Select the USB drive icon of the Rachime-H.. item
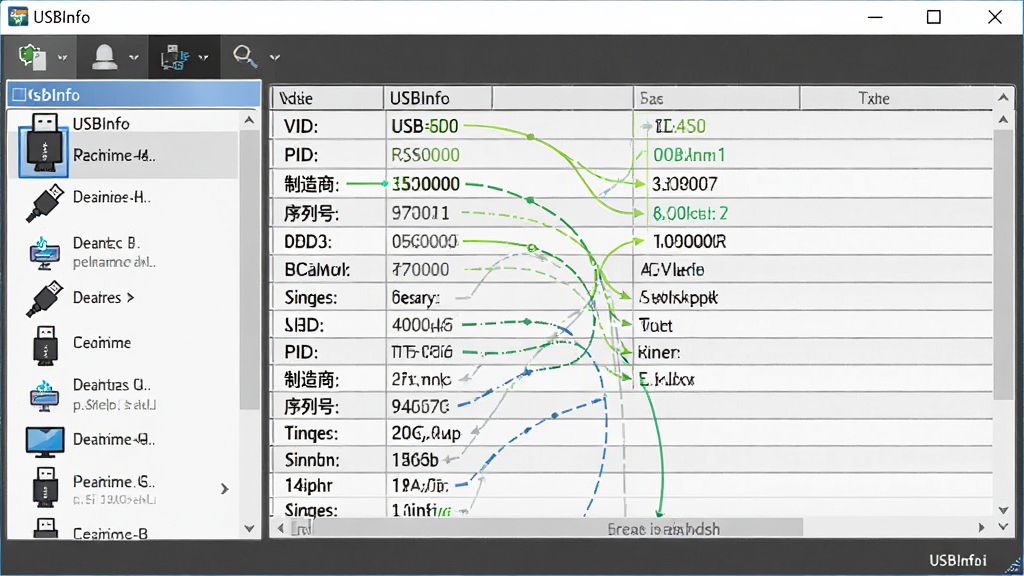This screenshot has width=1024, height=576. coord(44,144)
